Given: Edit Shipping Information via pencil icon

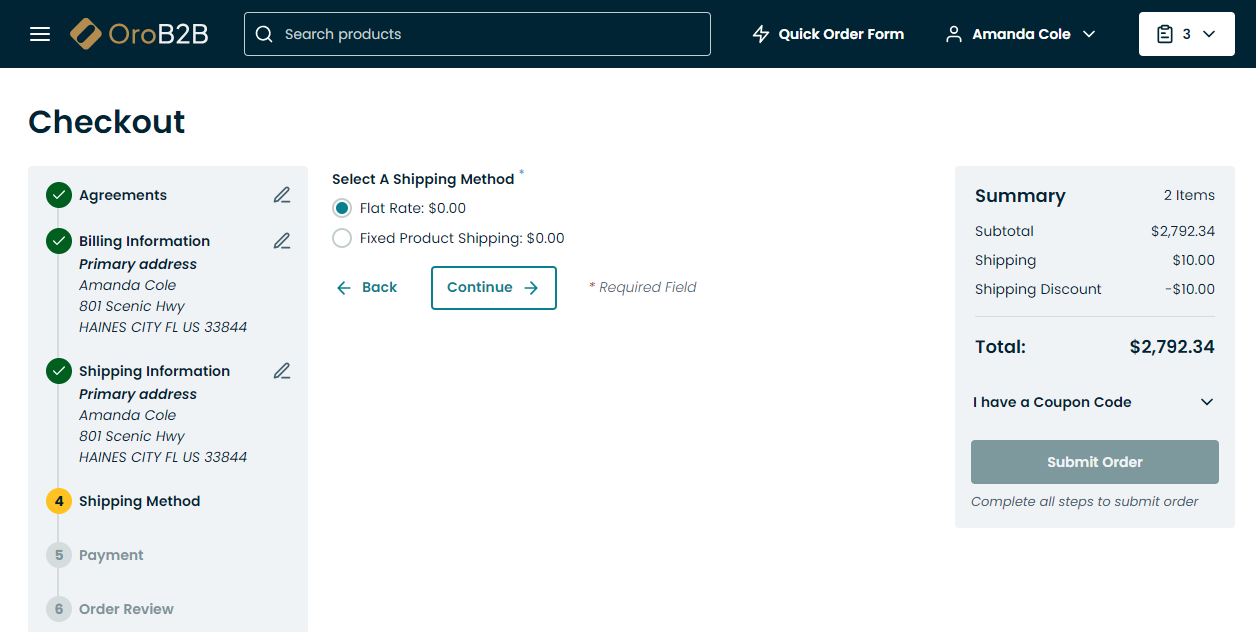Looking at the screenshot, I should click(x=282, y=371).
